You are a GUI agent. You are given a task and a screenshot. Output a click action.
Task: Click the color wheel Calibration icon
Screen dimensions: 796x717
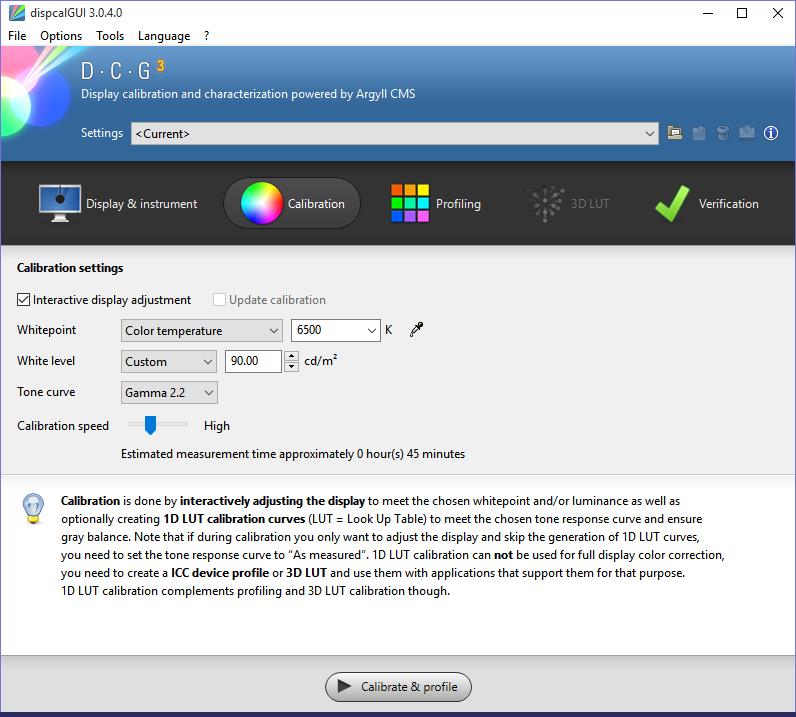pyautogui.click(x=261, y=203)
